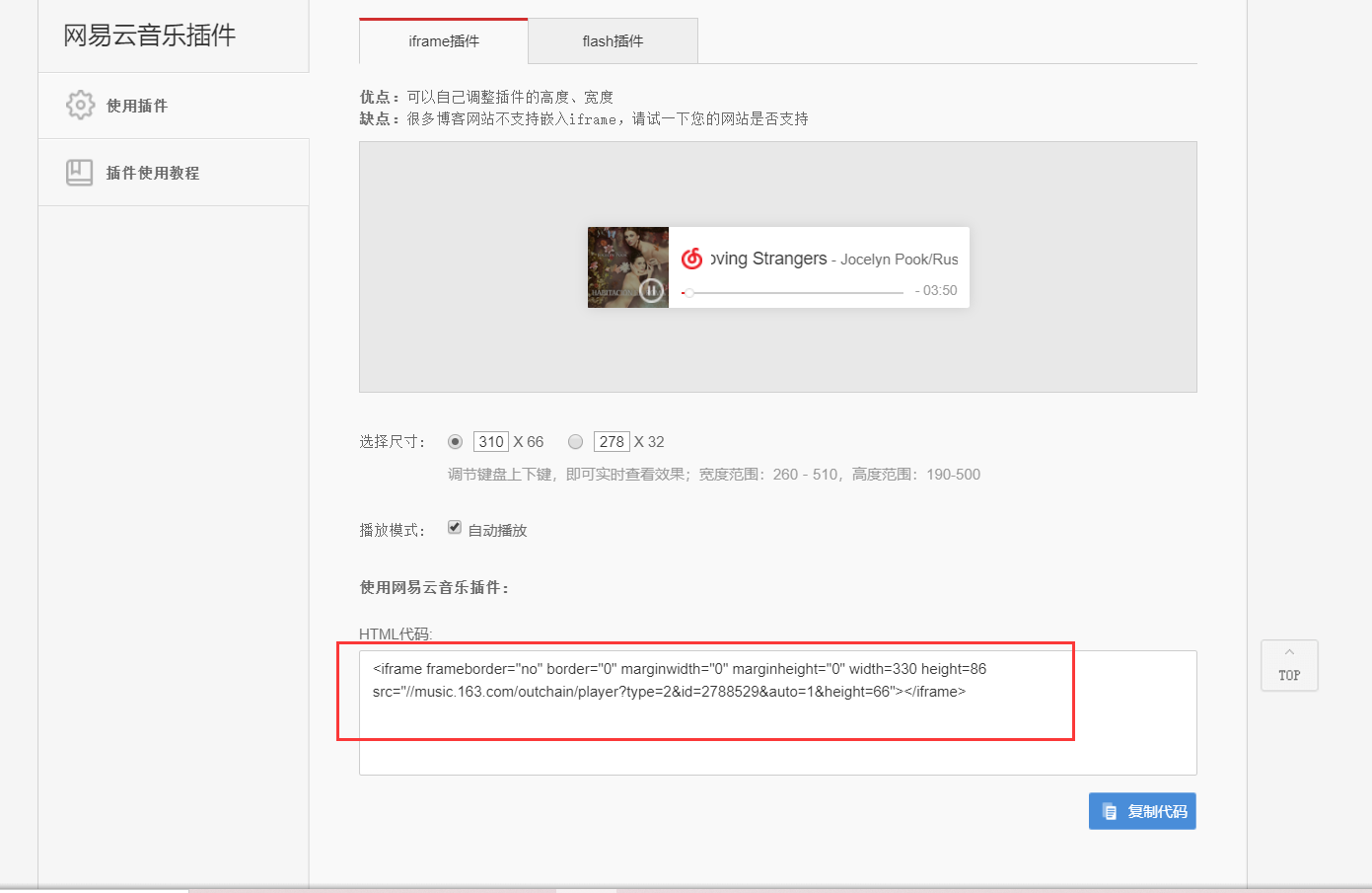Click the 复制代码 button
This screenshot has width=1372, height=893.
(1142, 811)
